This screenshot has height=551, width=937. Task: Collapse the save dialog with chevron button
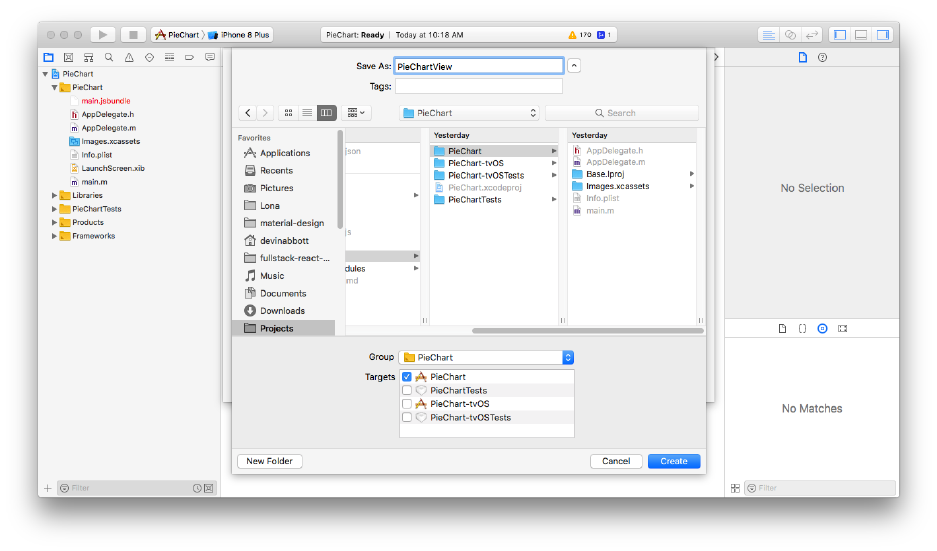pos(574,66)
